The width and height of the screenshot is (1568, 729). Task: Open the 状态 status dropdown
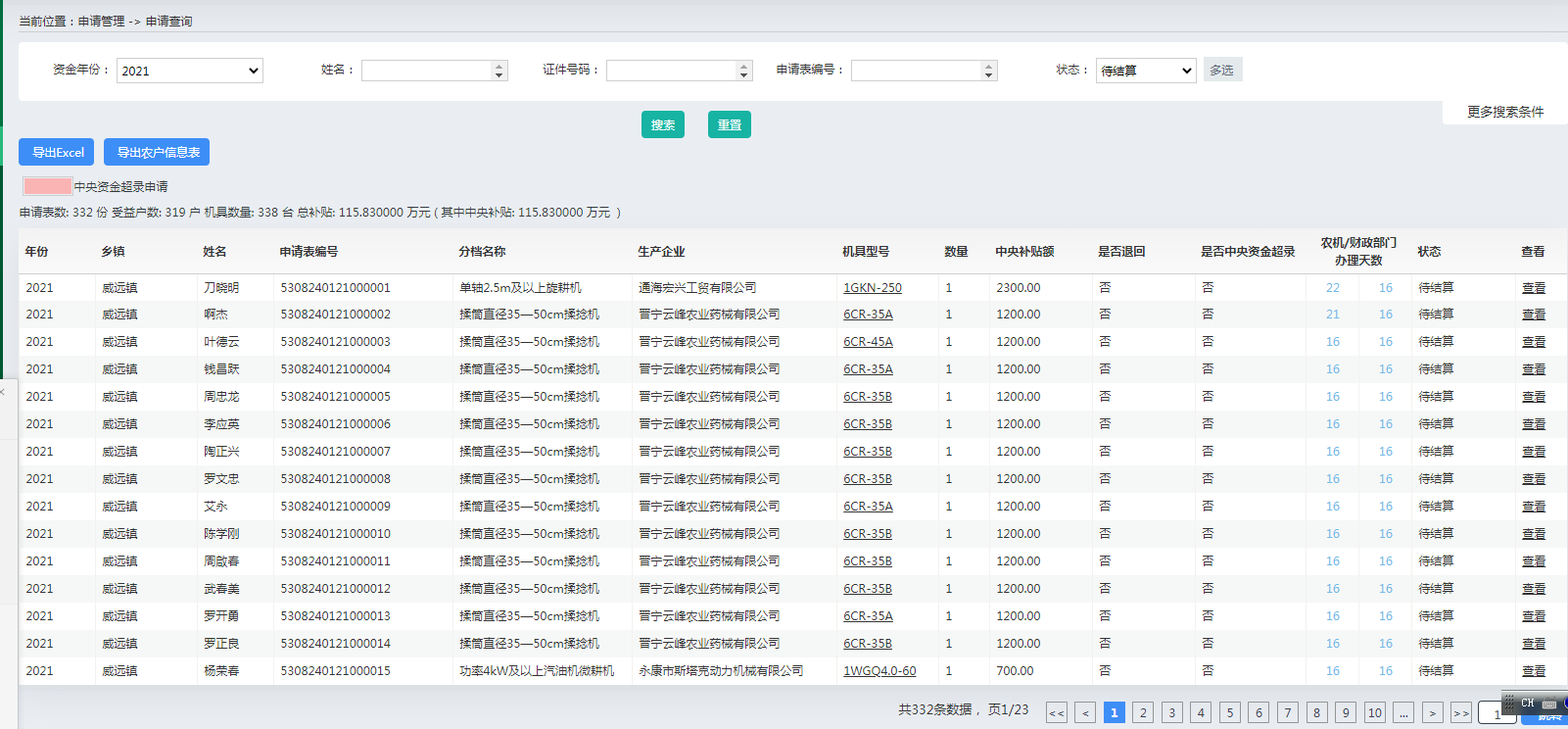tap(1146, 71)
